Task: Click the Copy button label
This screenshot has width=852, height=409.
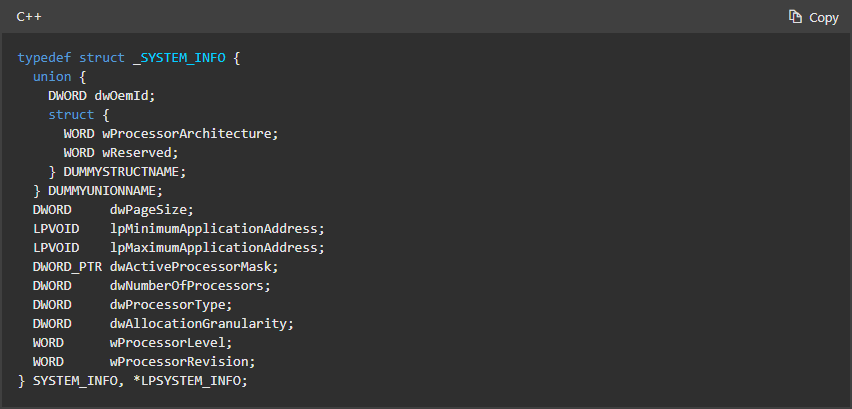Action: tap(824, 17)
